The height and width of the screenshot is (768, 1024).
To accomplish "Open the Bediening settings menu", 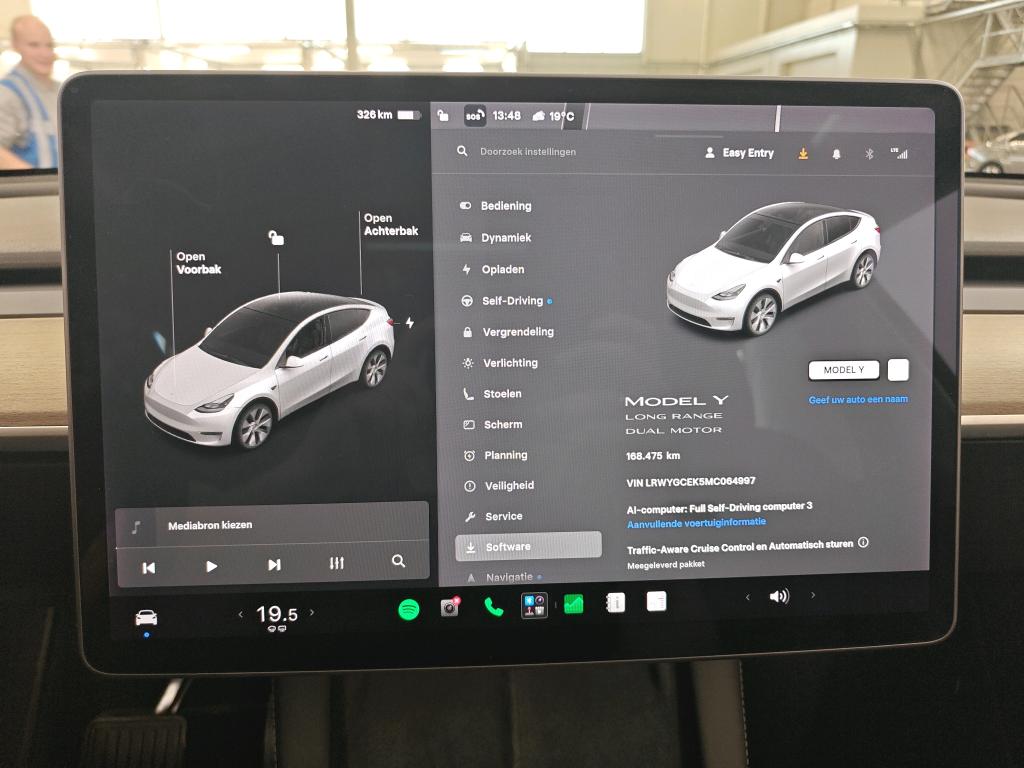I will click(x=507, y=206).
